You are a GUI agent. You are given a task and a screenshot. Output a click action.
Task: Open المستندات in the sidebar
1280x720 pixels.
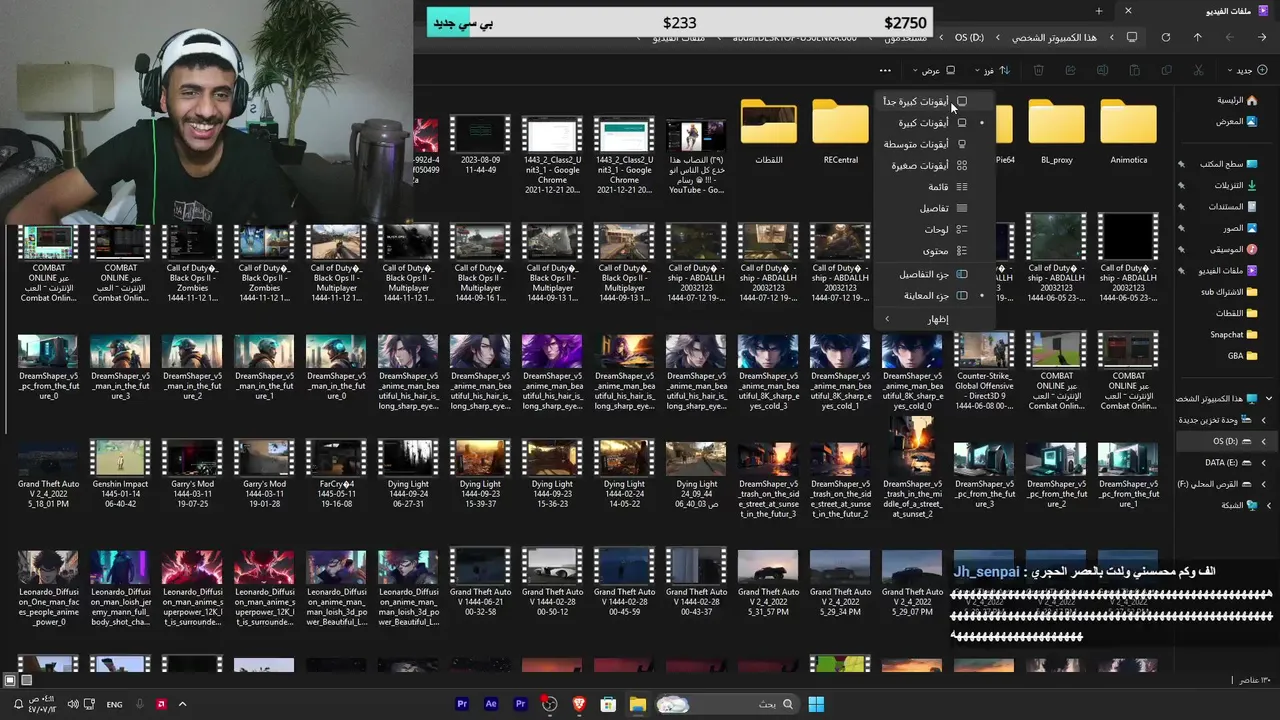(1233, 206)
